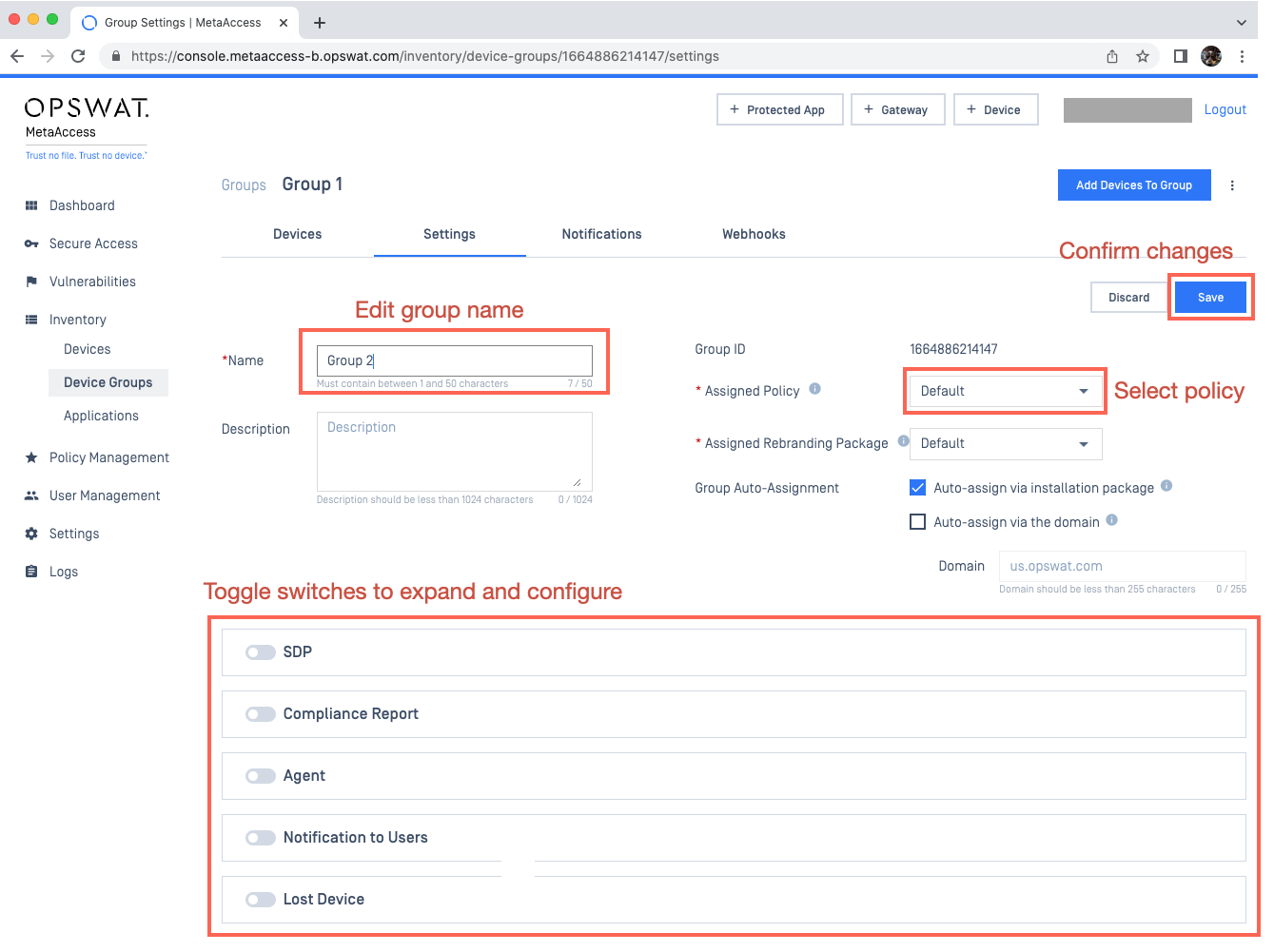Image resolution: width=1274 pixels, height=952 pixels.
Task: Bookmark this page with the star icon
Action: click(x=1143, y=56)
